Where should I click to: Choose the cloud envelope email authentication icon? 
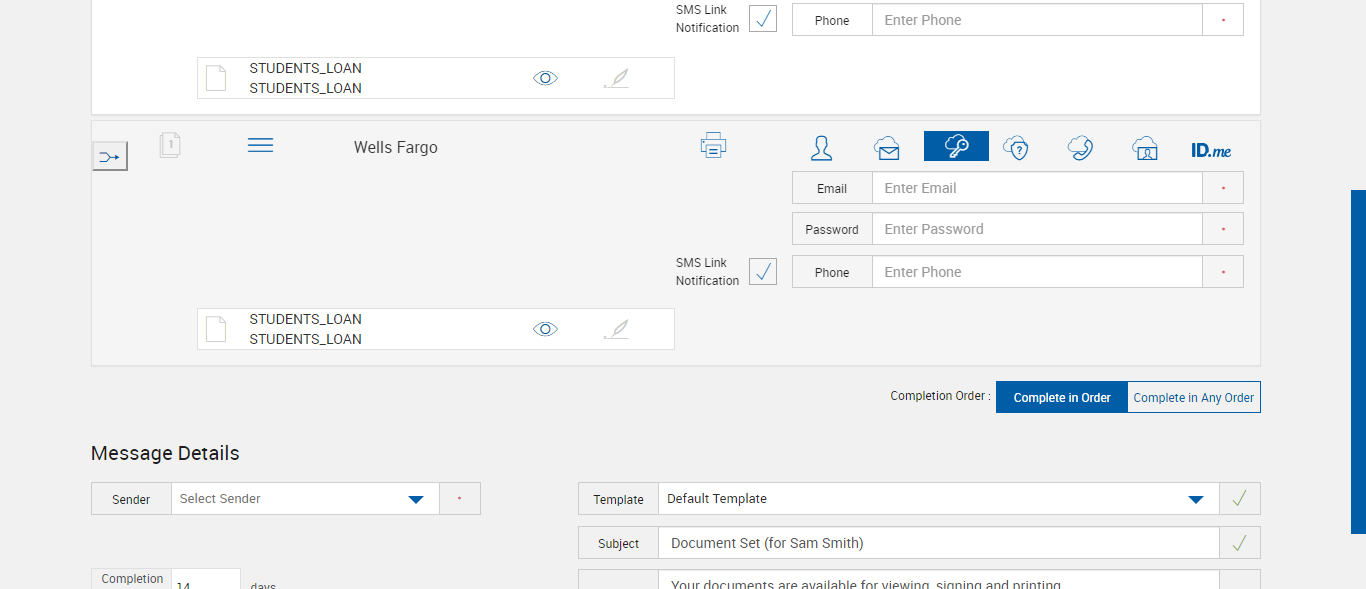[887, 148]
